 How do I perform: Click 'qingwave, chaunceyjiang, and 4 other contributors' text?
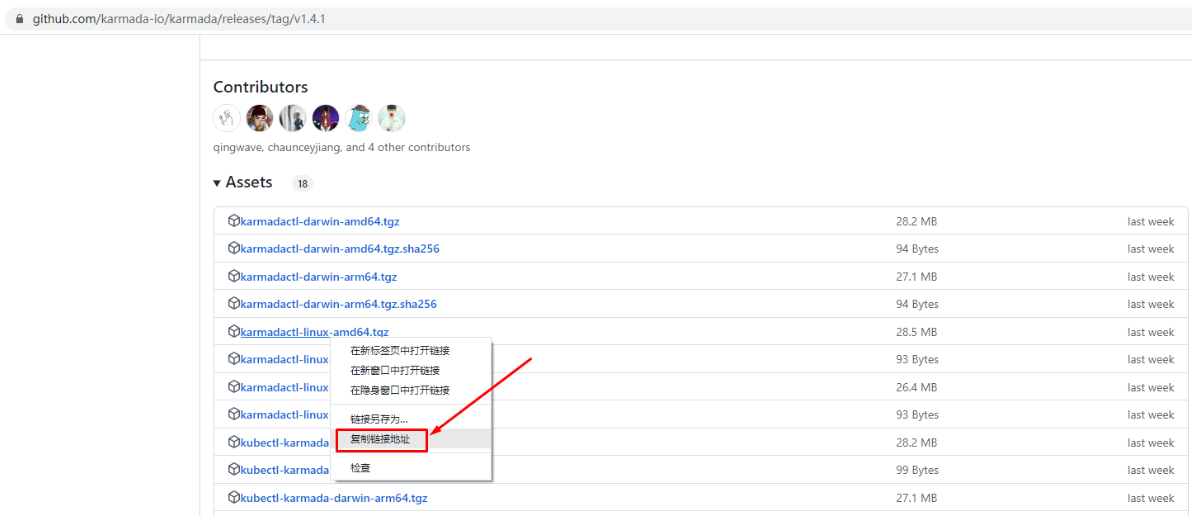coord(342,147)
